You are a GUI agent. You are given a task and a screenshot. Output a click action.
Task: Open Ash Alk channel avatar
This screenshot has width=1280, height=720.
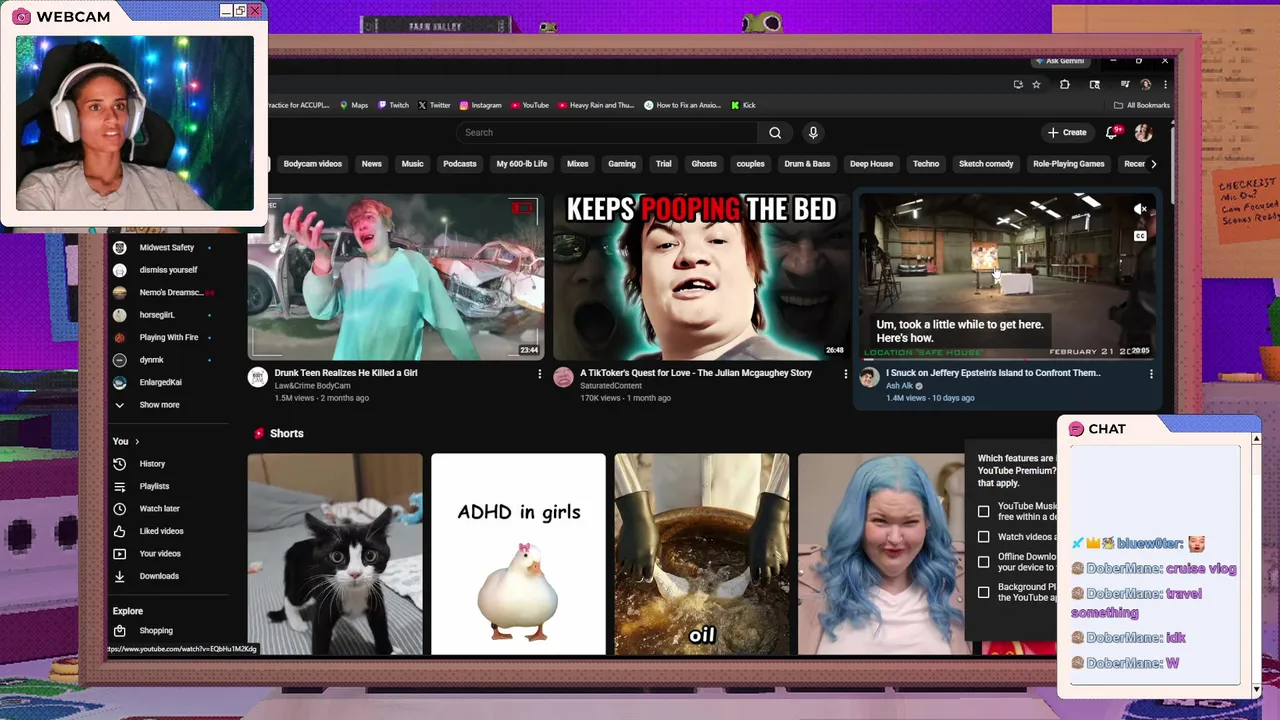pos(869,377)
